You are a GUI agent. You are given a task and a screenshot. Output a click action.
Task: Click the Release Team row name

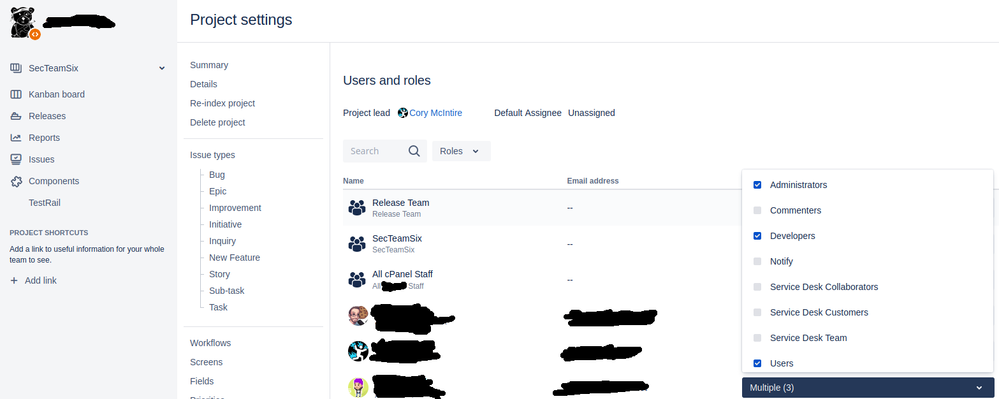click(401, 203)
